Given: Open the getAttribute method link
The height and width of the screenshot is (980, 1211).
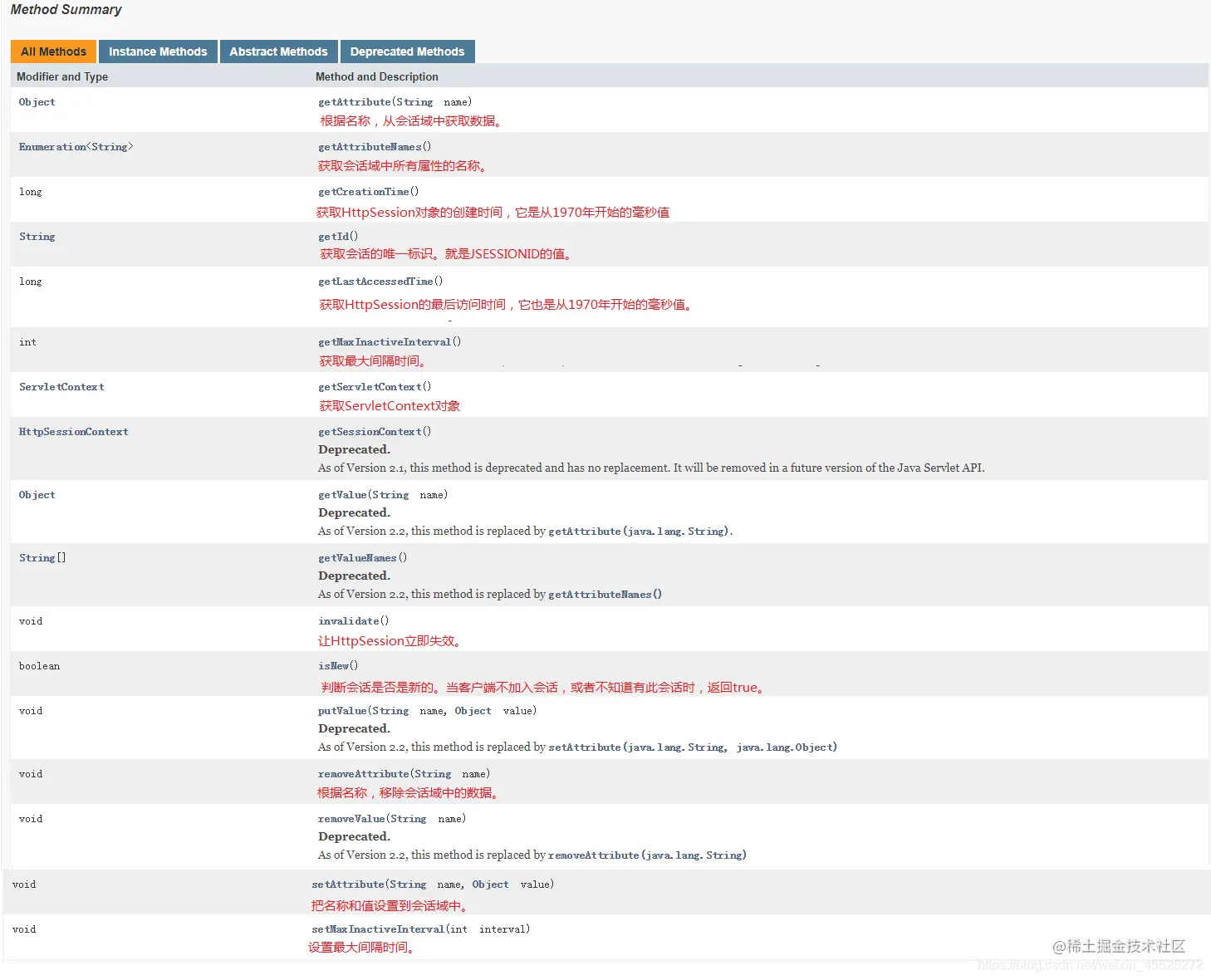Looking at the screenshot, I should [x=354, y=102].
